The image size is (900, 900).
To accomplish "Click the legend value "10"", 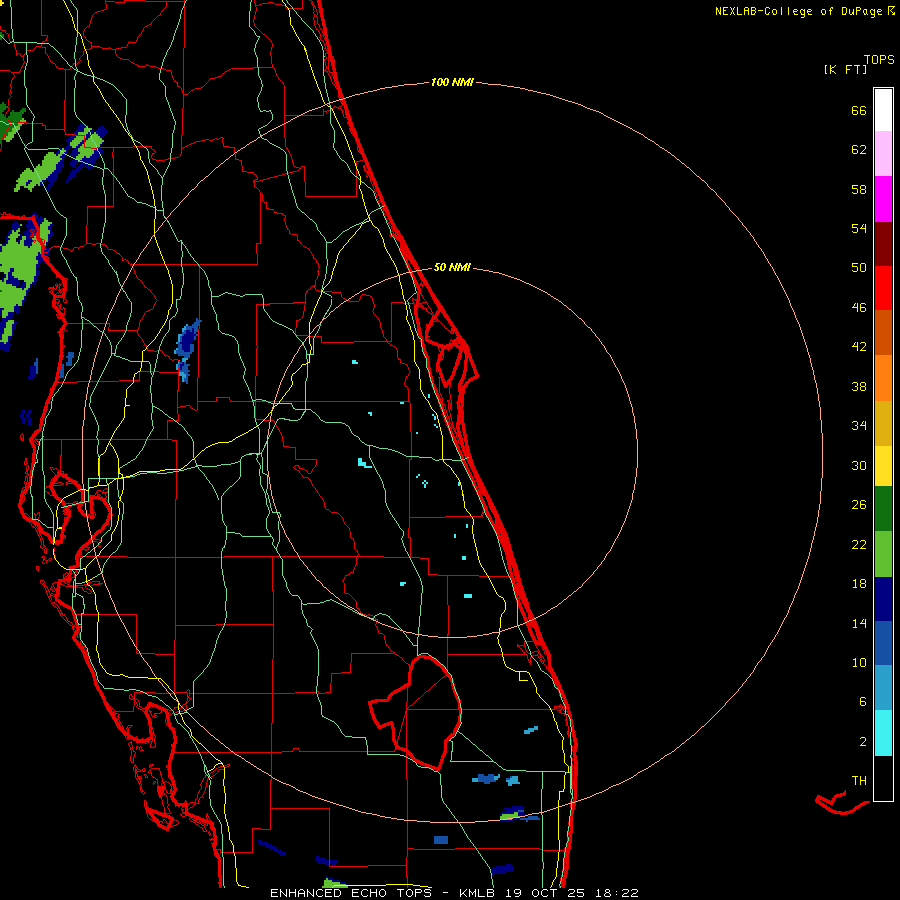I will pos(859,662).
